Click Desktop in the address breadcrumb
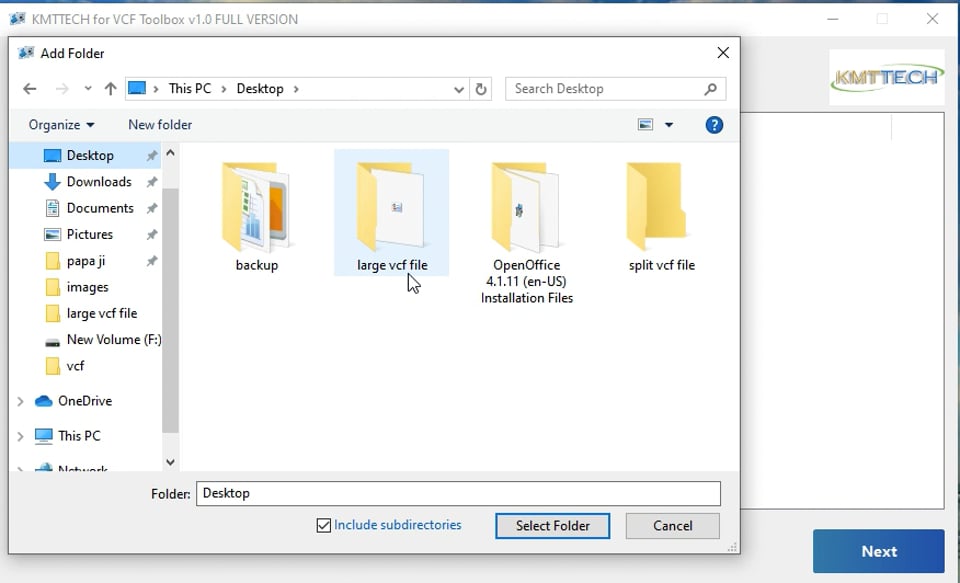960x583 pixels. (x=260, y=89)
